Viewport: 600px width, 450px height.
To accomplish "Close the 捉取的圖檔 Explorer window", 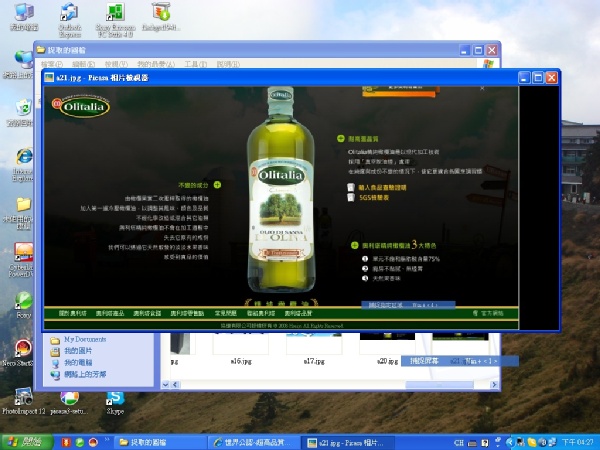I will [x=492, y=50].
